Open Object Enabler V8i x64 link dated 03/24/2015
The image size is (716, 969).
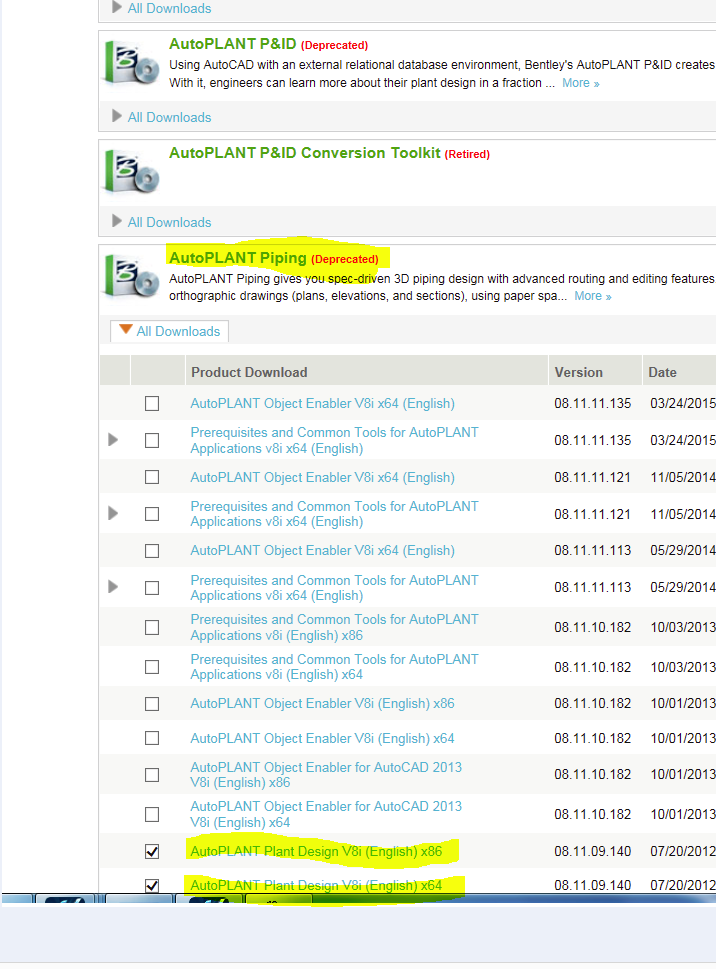[x=322, y=404]
